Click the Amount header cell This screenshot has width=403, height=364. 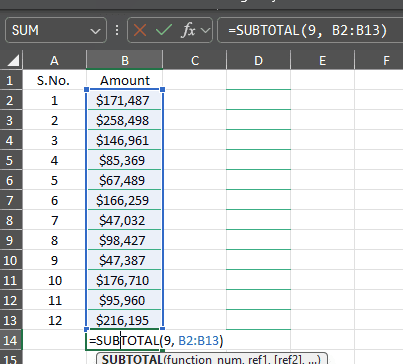(x=125, y=80)
